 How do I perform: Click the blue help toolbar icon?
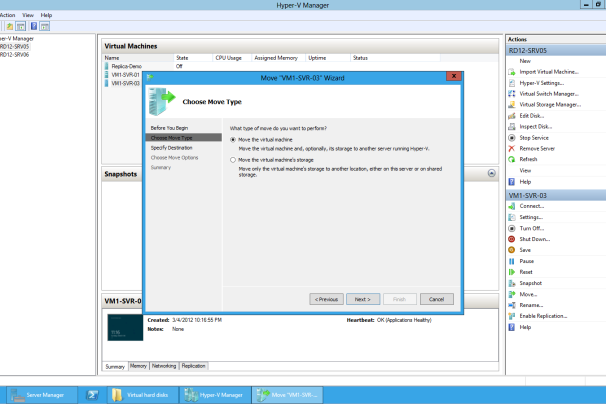point(34,26)
